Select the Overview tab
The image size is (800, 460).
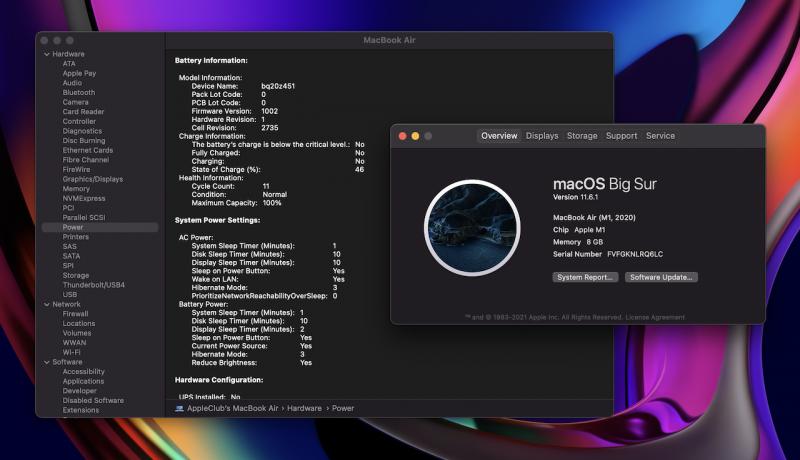coord(499,136)
